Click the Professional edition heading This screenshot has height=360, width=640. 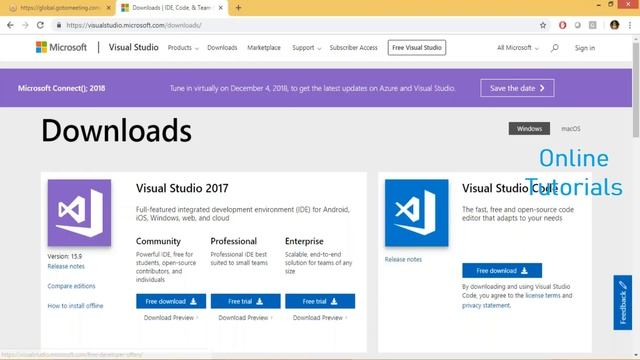[x=233, y=241]
